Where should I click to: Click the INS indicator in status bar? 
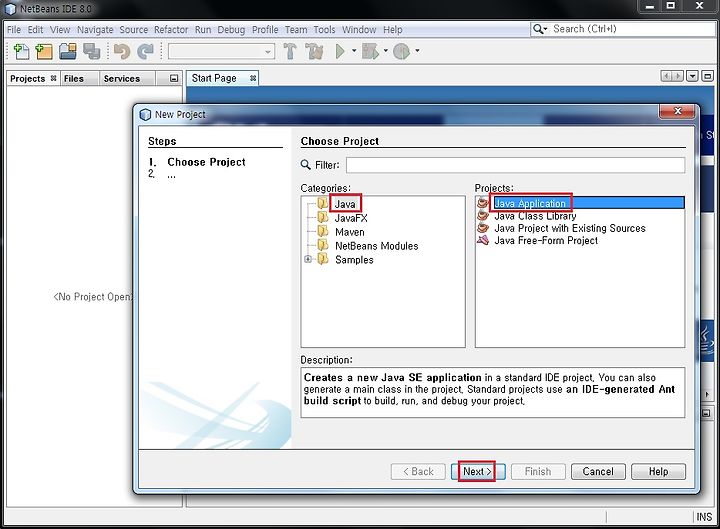click(x=704, y=517)
